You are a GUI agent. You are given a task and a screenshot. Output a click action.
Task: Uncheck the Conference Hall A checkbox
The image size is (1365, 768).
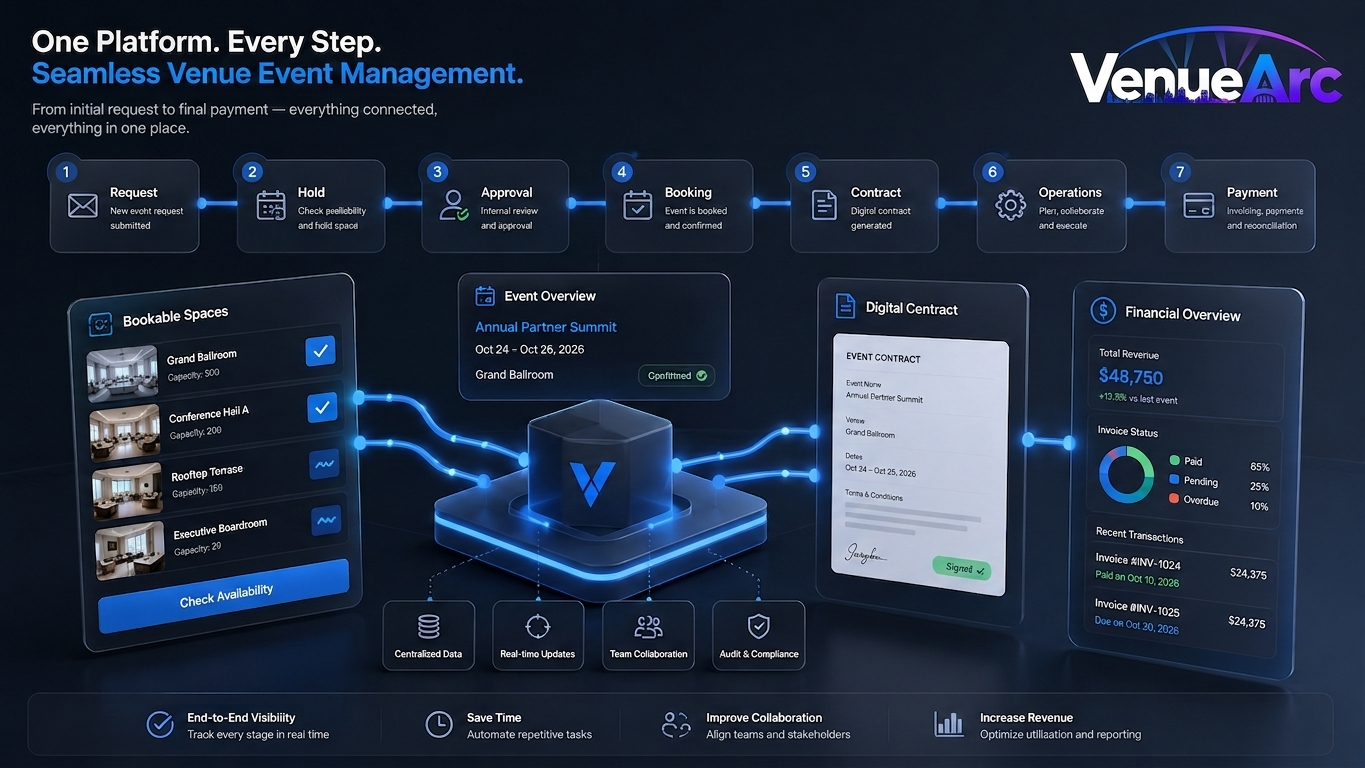(x=321, y=407)
